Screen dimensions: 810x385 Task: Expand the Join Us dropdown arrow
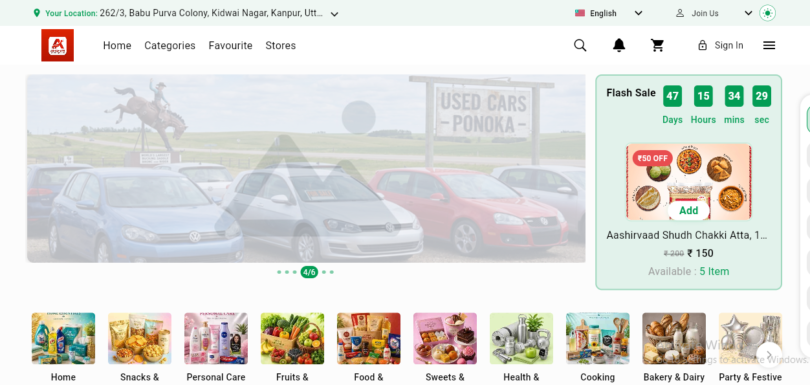pos(748,13)
